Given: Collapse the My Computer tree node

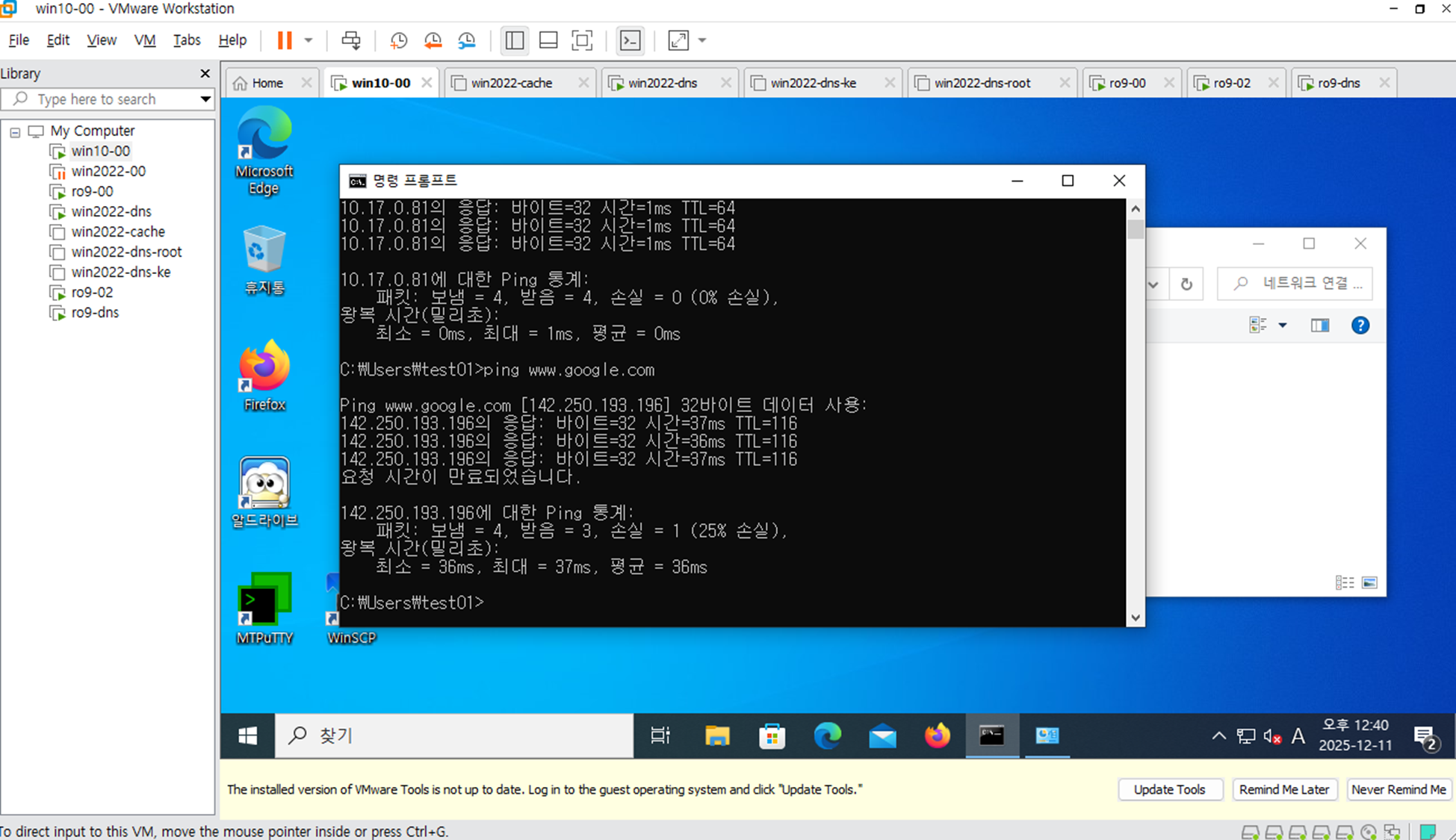Looking at the screenshot, I should (15, 132).
